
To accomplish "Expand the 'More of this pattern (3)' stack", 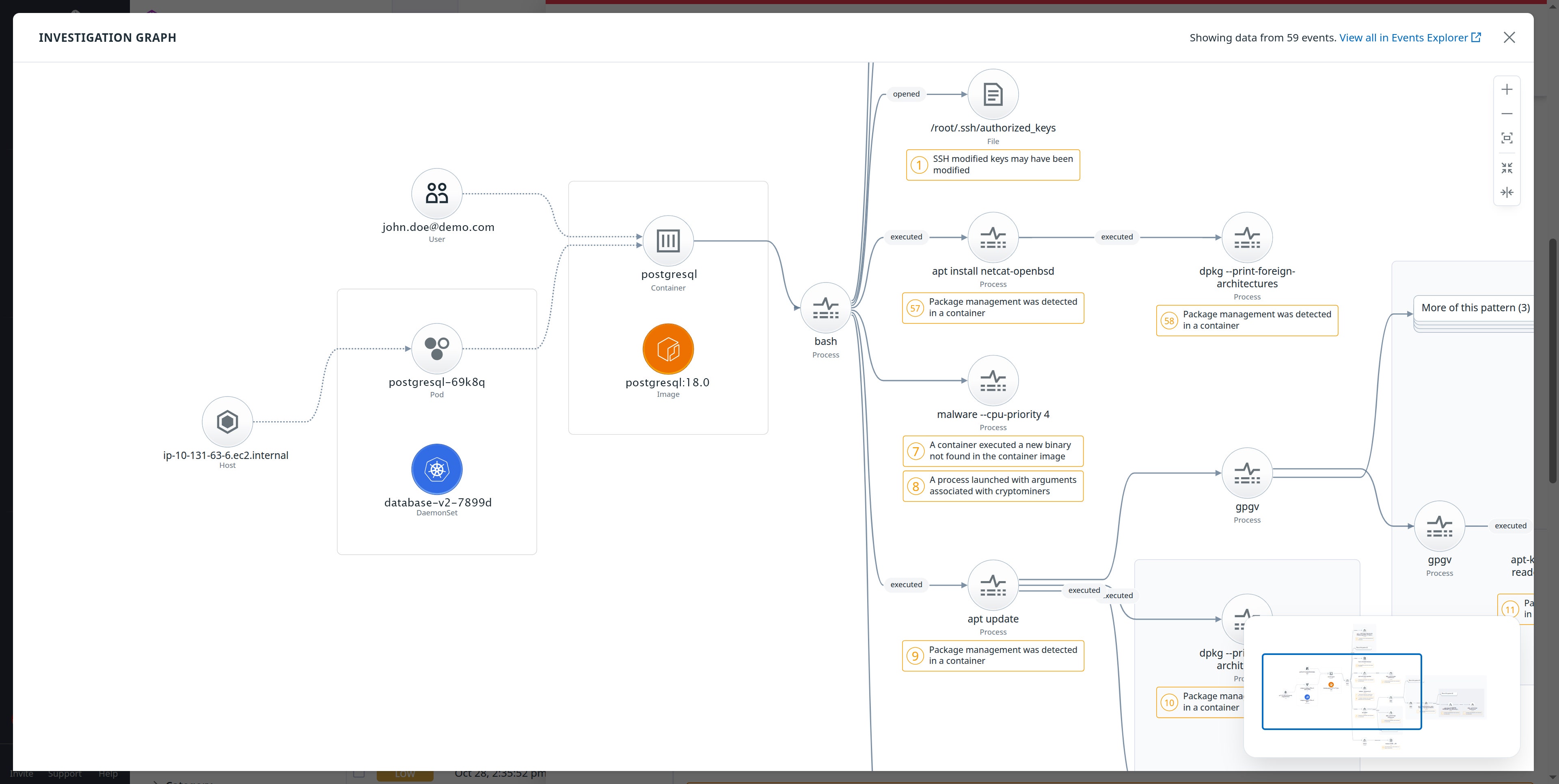I will tap(1475, 307).
